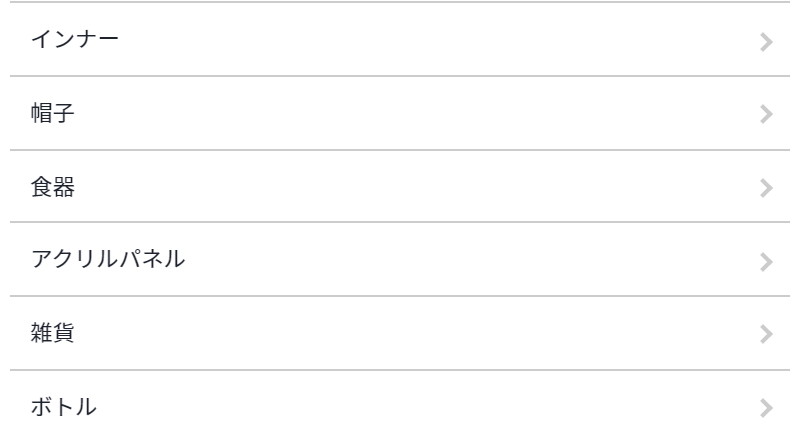The width and height of the screenshot is (800, 441).
Task: Expand the インナー category row
Action: [400, 41]
